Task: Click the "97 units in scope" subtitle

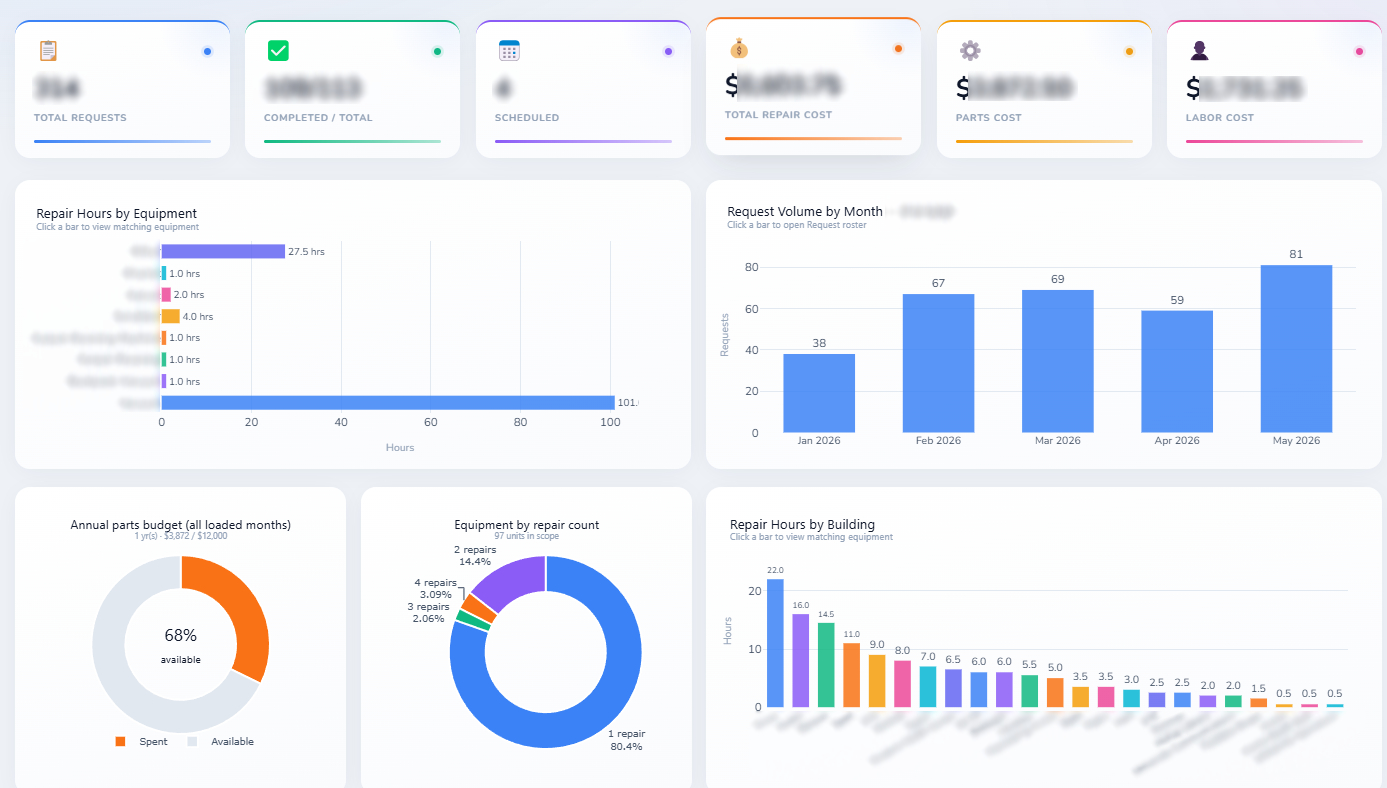Action: pos(527,536)
